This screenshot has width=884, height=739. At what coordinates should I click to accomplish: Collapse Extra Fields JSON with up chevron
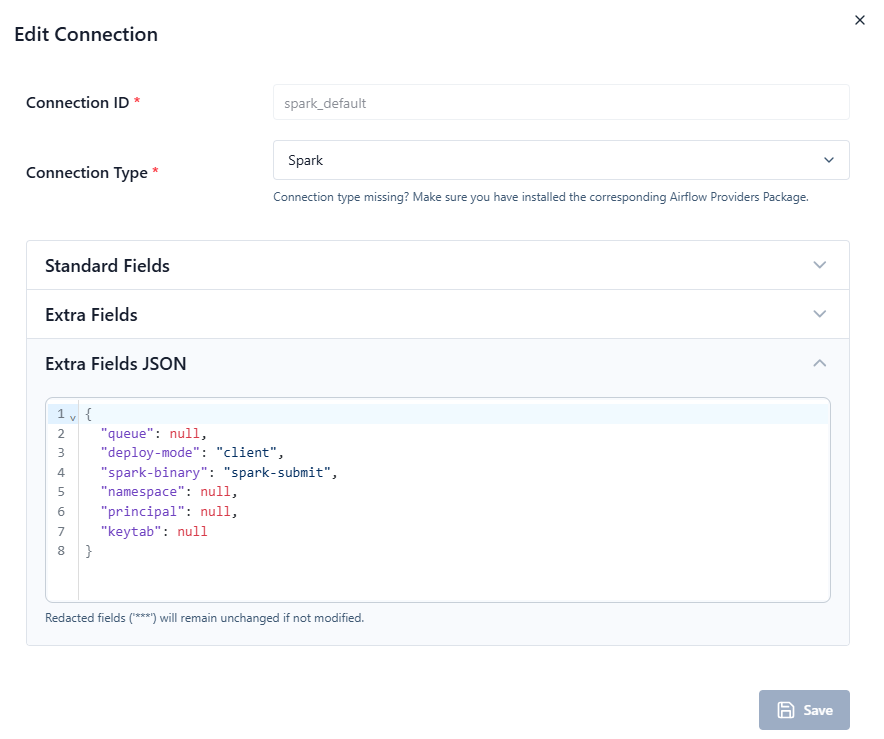coord(820,363)
